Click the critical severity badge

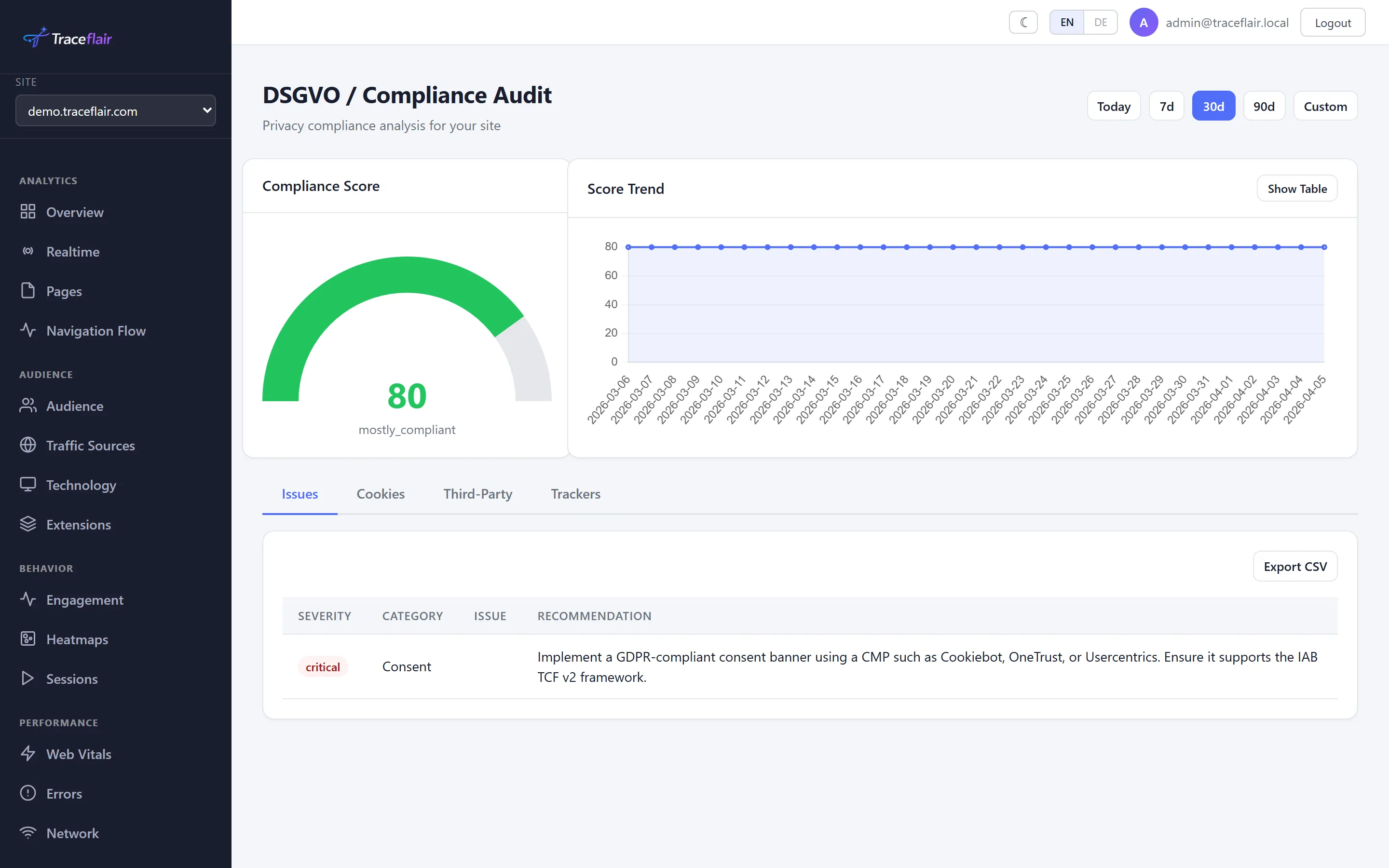point(323,666)
